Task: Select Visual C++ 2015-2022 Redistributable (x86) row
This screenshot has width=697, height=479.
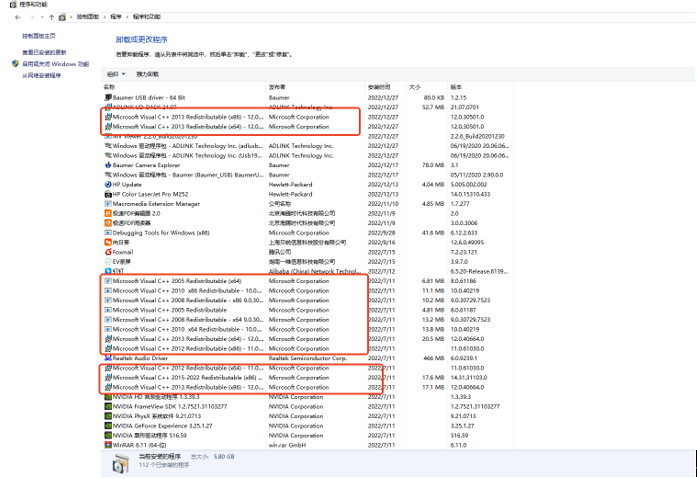Action: (307, 378)
